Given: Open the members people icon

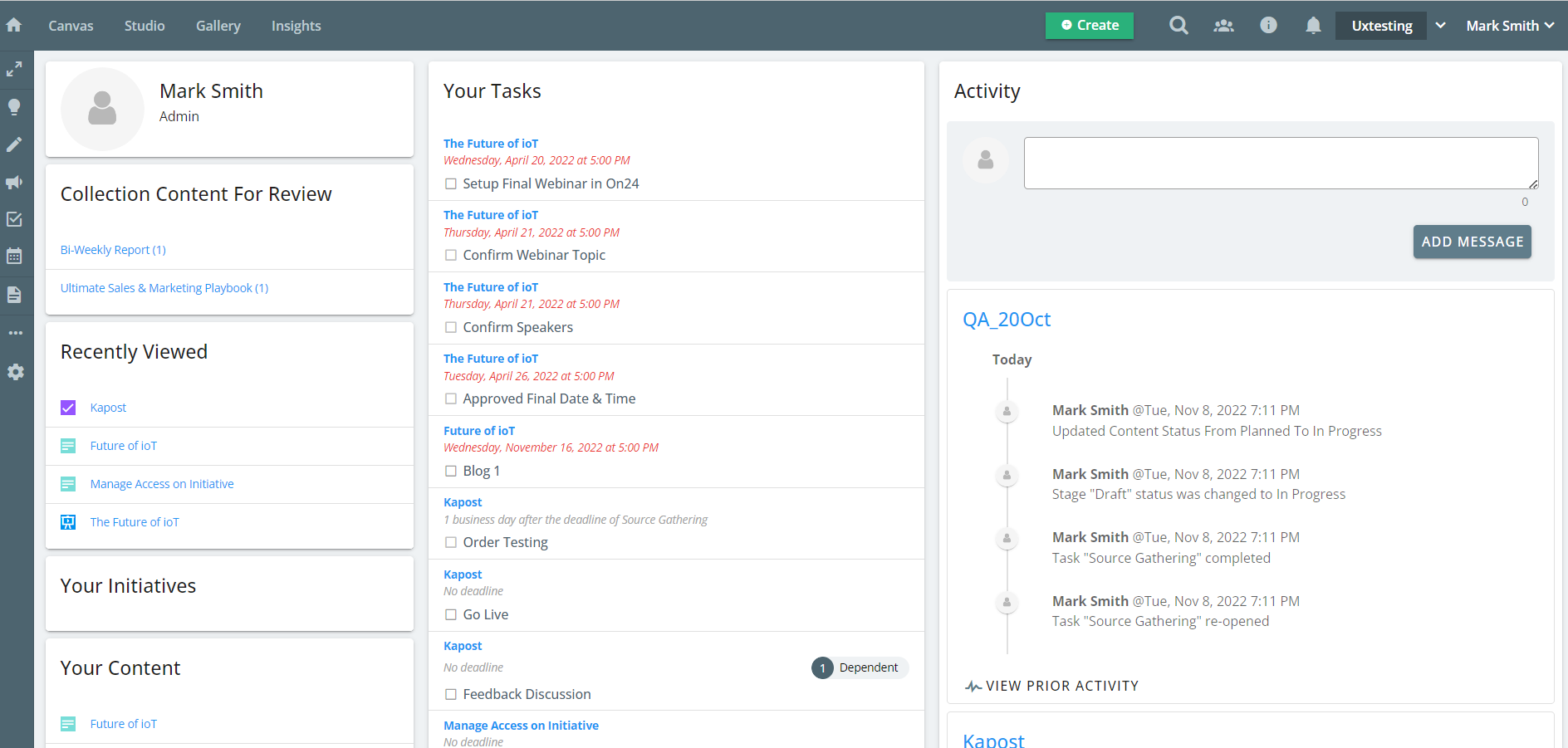Looking at the screenshot, I should (1223, 26).
